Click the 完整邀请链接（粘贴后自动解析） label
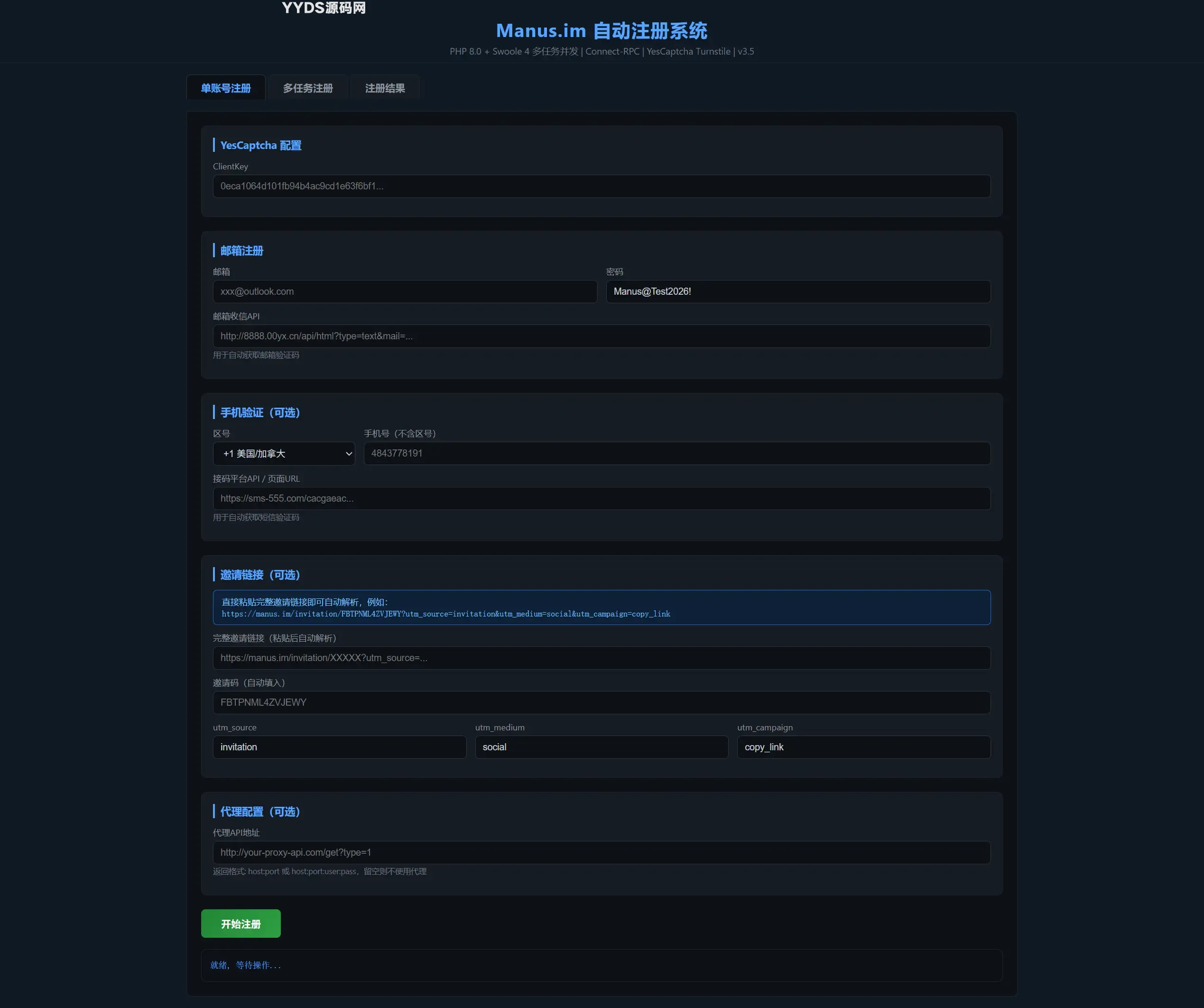Screen dimensions: 1204x1008 275,638
